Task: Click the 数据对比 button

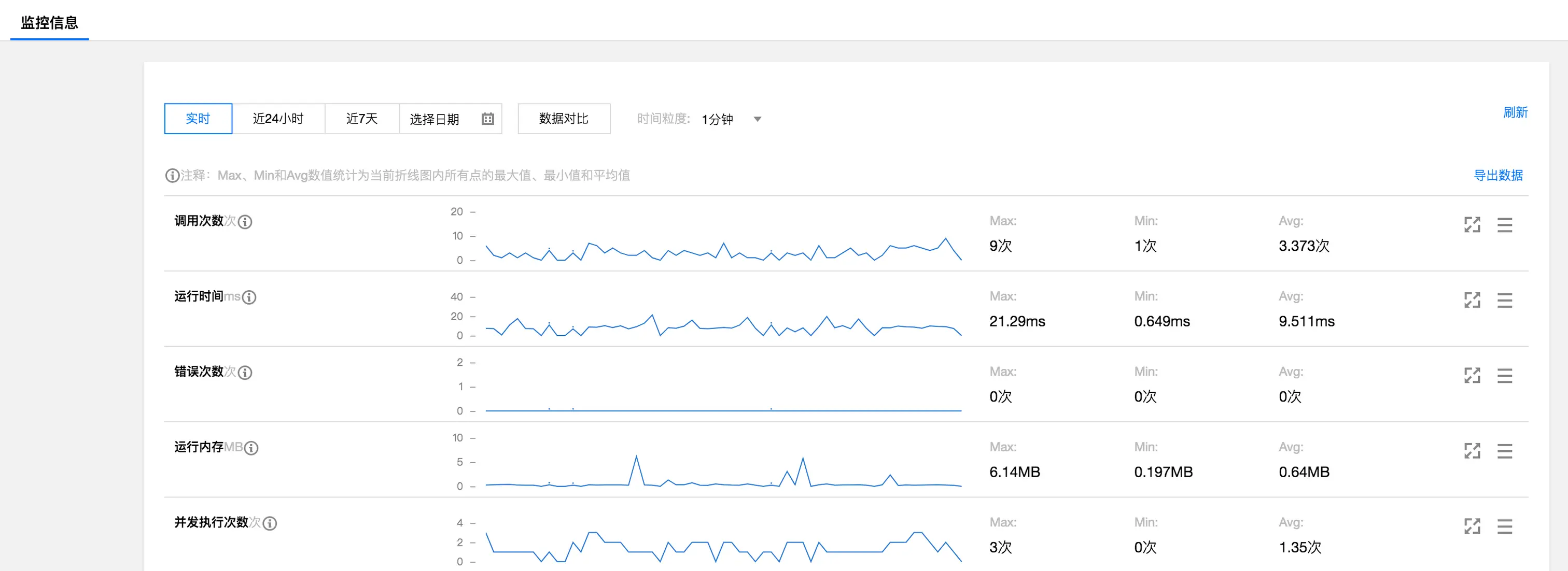Action: pyautogui.click(x=564, y=119)
